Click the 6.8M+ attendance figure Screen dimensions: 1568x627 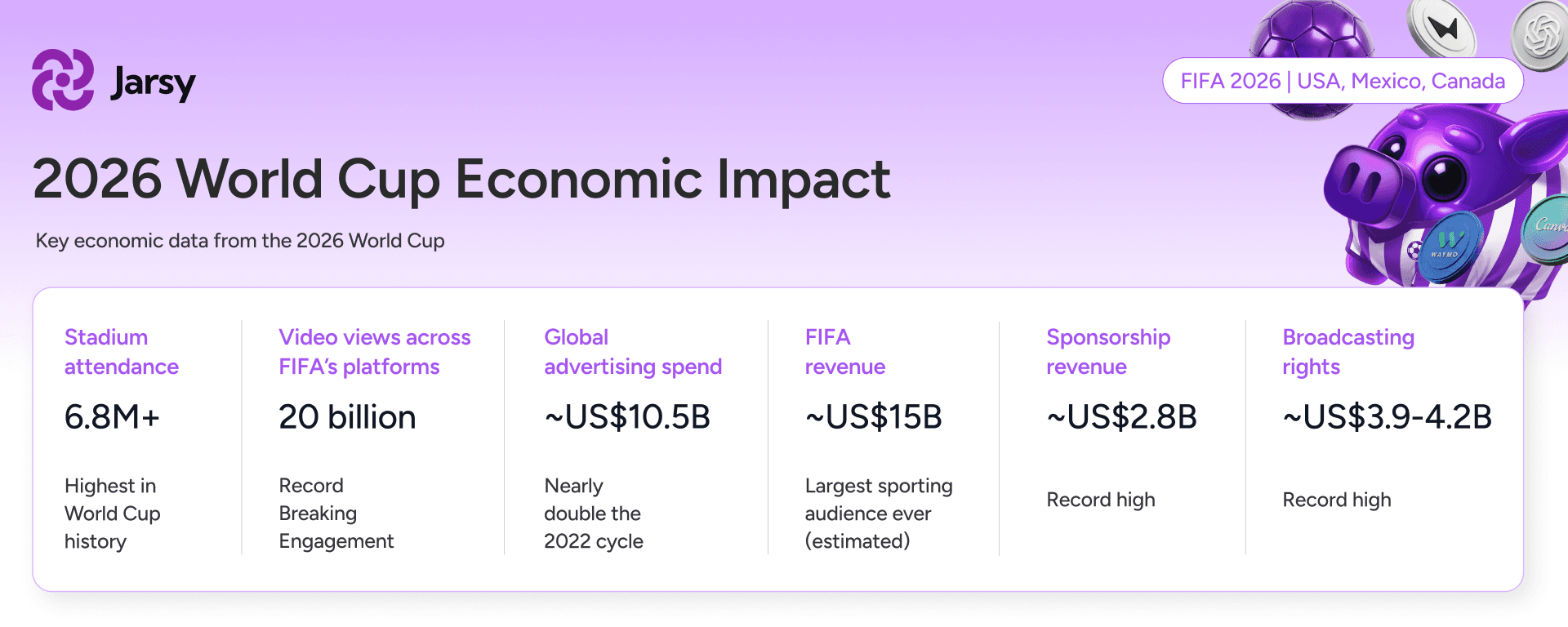112,417
